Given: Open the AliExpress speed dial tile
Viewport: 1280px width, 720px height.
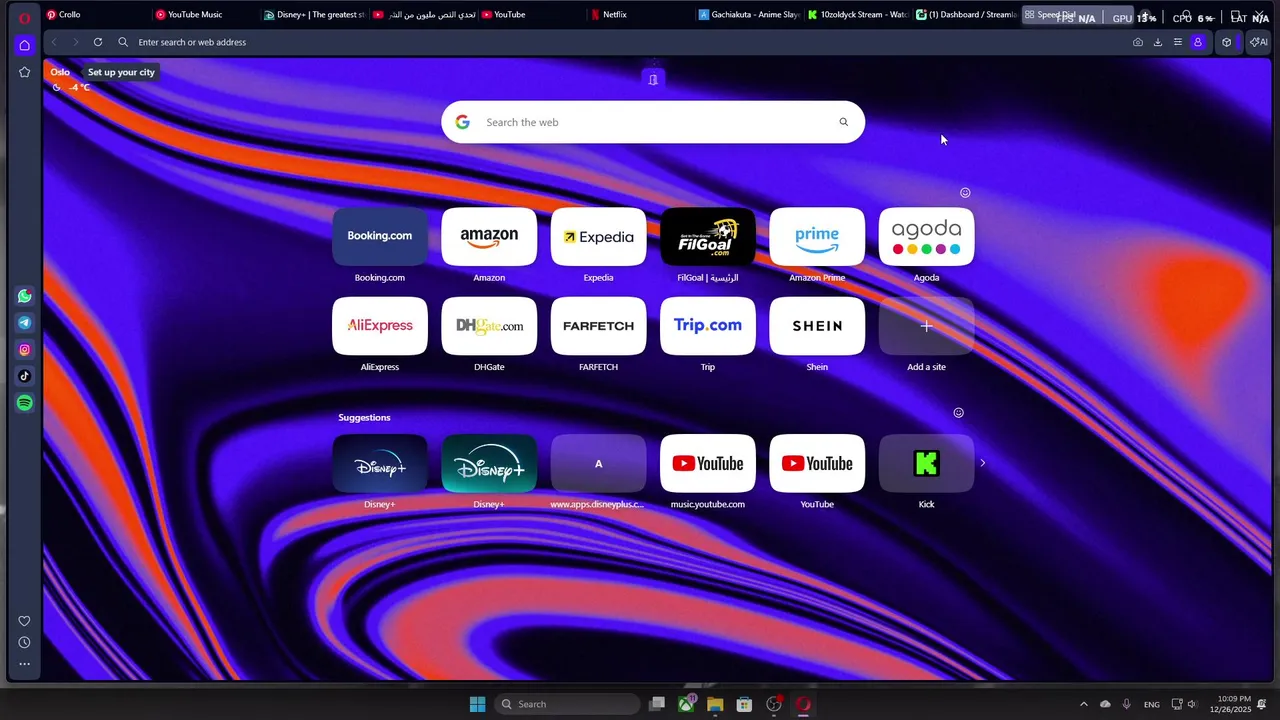Looking at the screenshot, I should point(380,326).
